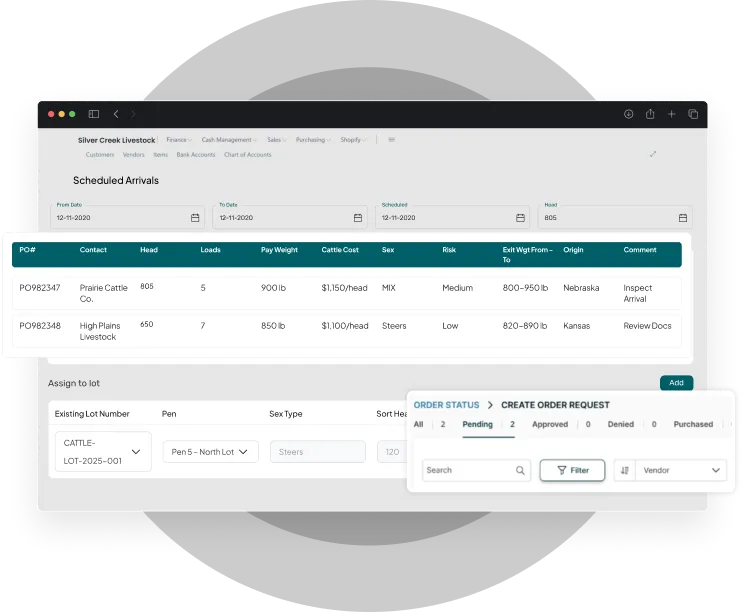
Task: Show tab overview icon
Action: [693, 114]
